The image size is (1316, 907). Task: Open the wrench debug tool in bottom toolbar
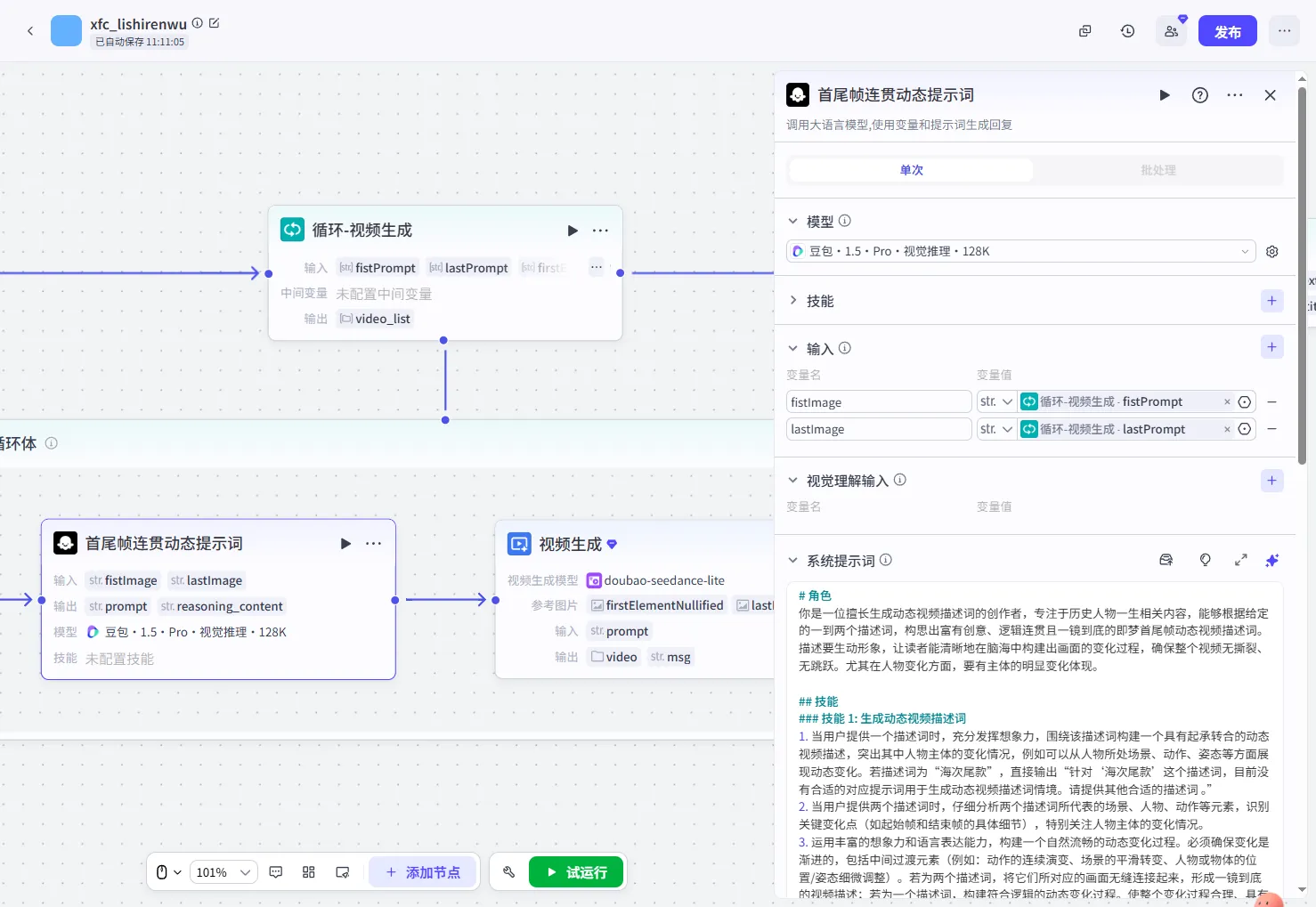pos(508,872)
